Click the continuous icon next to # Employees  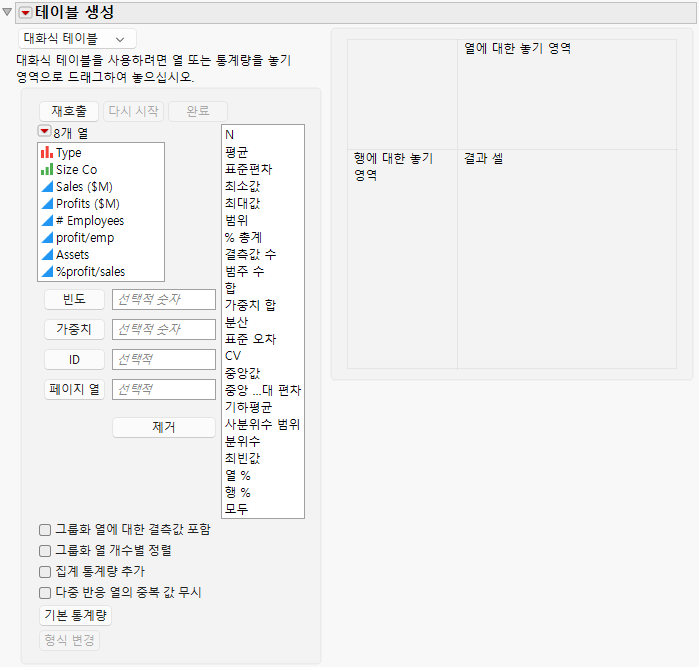pos(47,220)
